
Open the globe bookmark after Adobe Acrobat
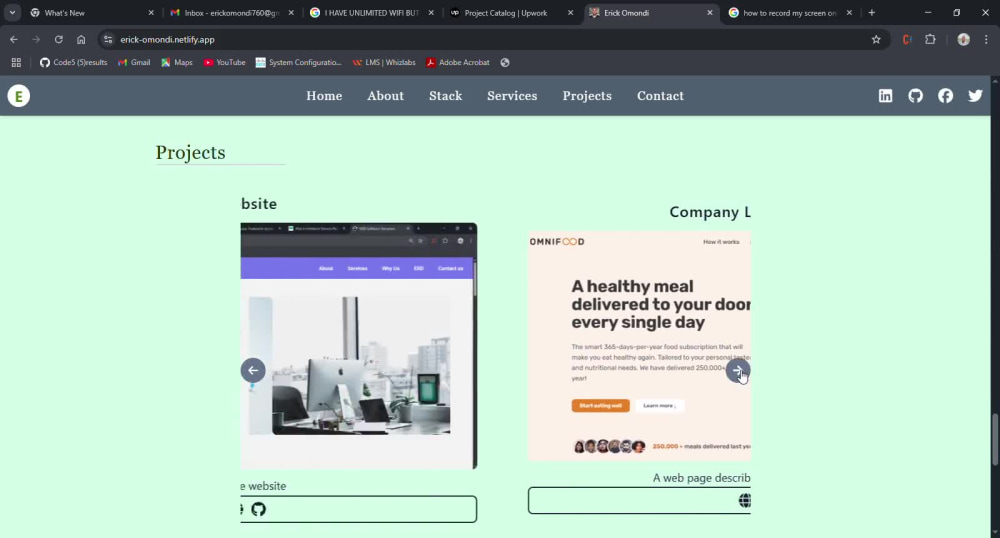505,62
